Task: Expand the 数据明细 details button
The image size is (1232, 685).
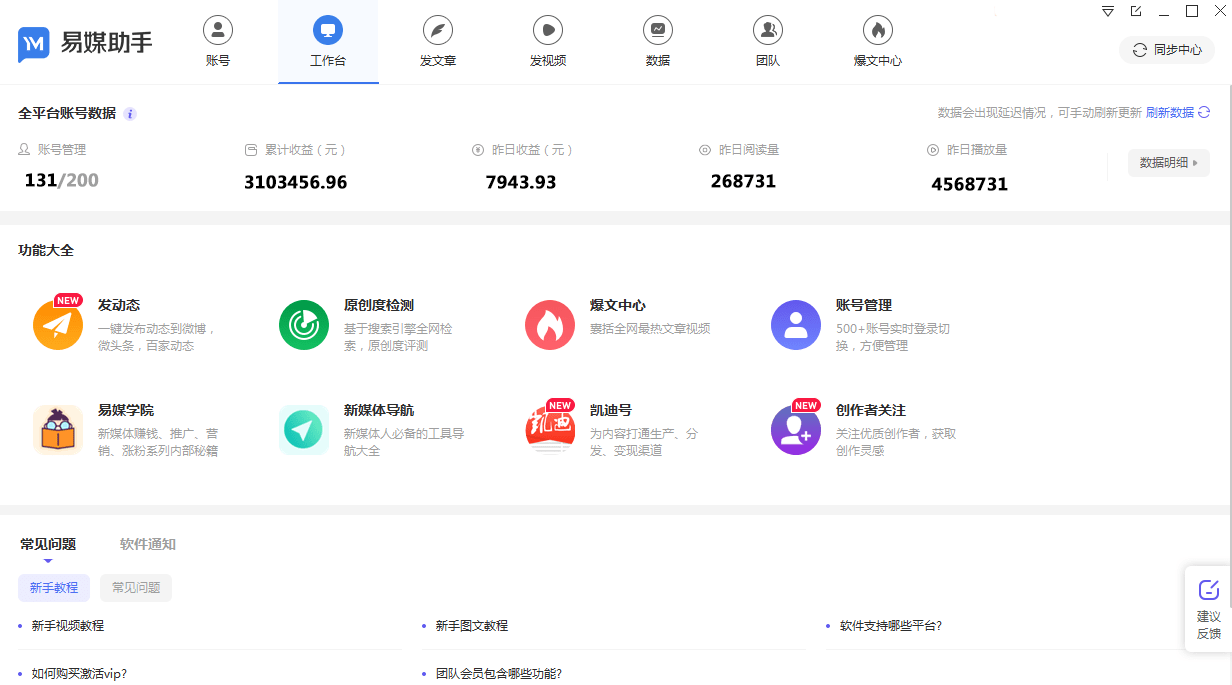Action: click(1168, 163)
